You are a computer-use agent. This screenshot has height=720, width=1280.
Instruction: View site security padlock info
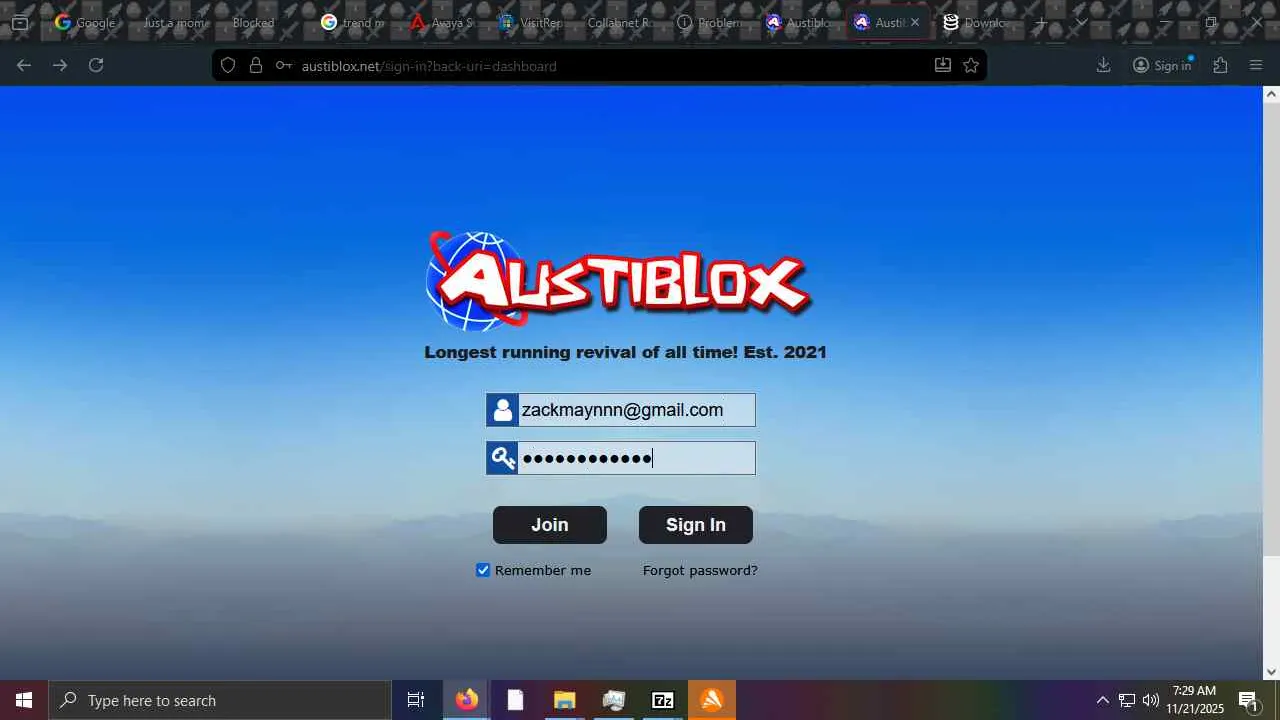pos(256,65)
